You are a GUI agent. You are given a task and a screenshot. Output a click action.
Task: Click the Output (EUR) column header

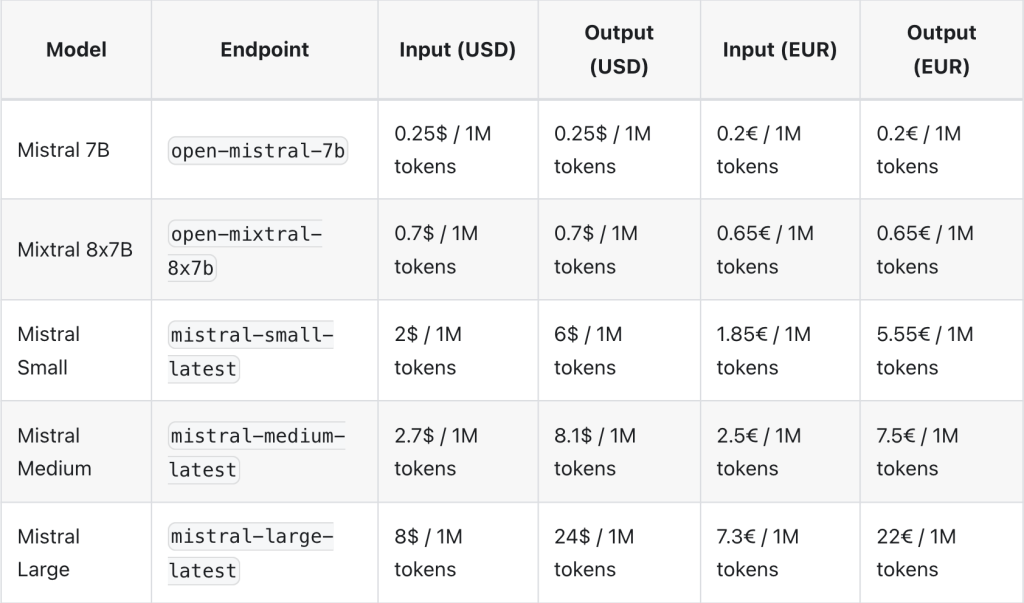pyautogui.click(x=941, y=50)
